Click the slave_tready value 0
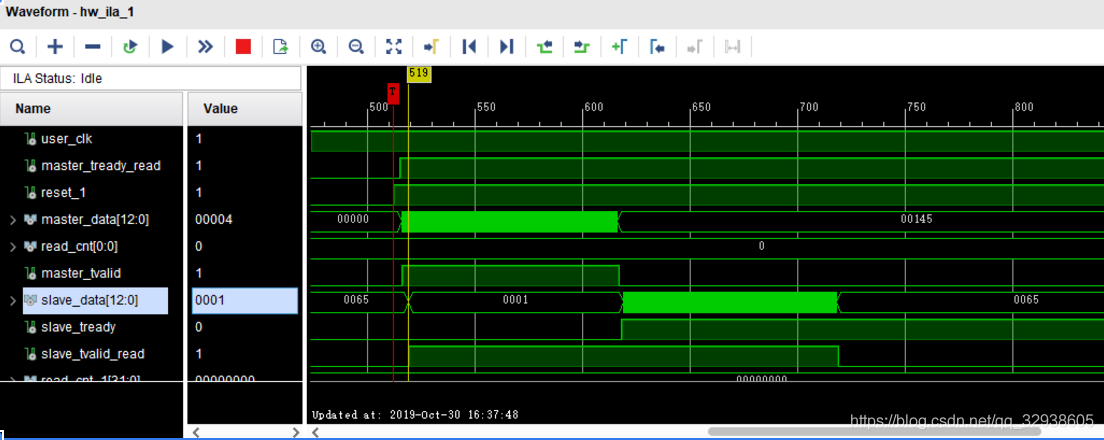Viewport: 1104px width, 440px height. 199,327
